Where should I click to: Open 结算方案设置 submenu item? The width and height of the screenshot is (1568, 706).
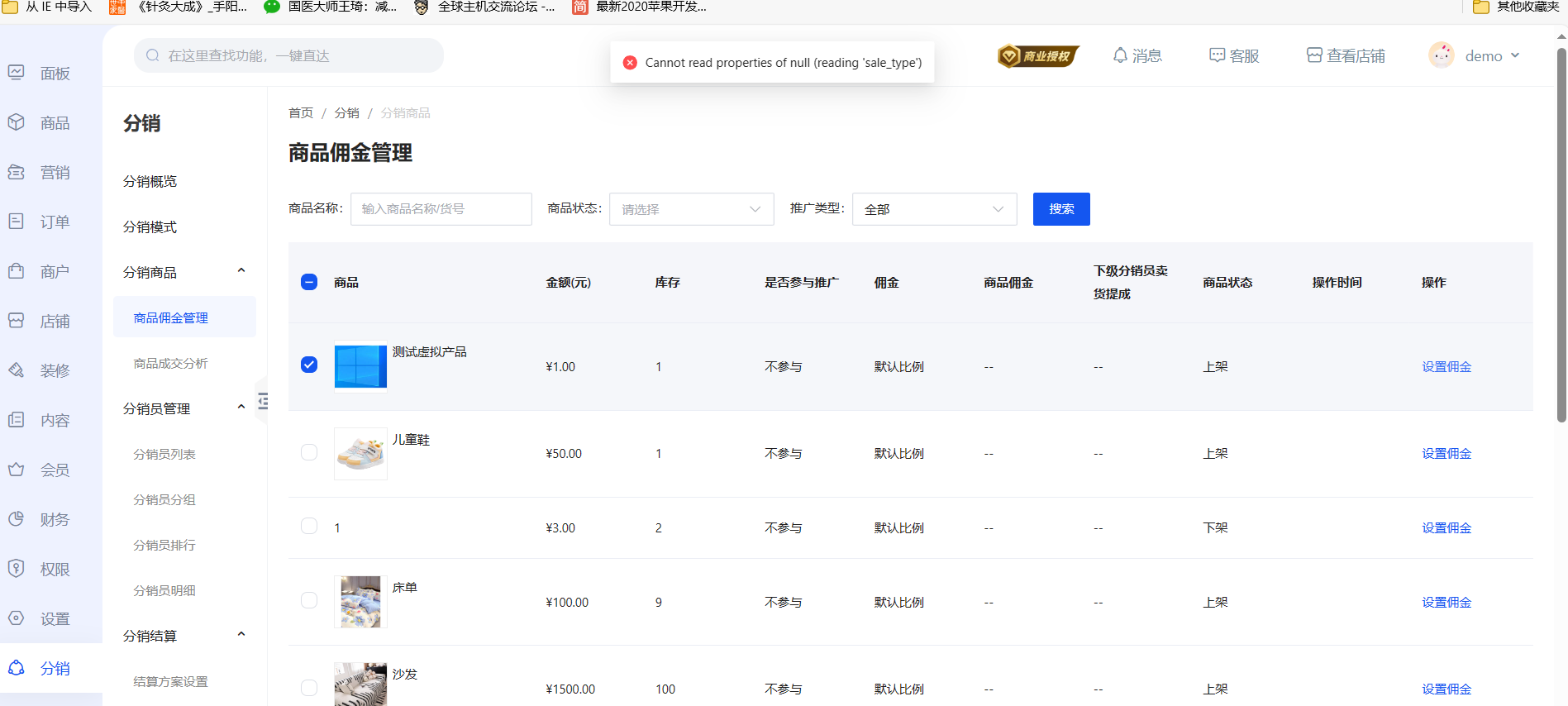coord(170,681)
